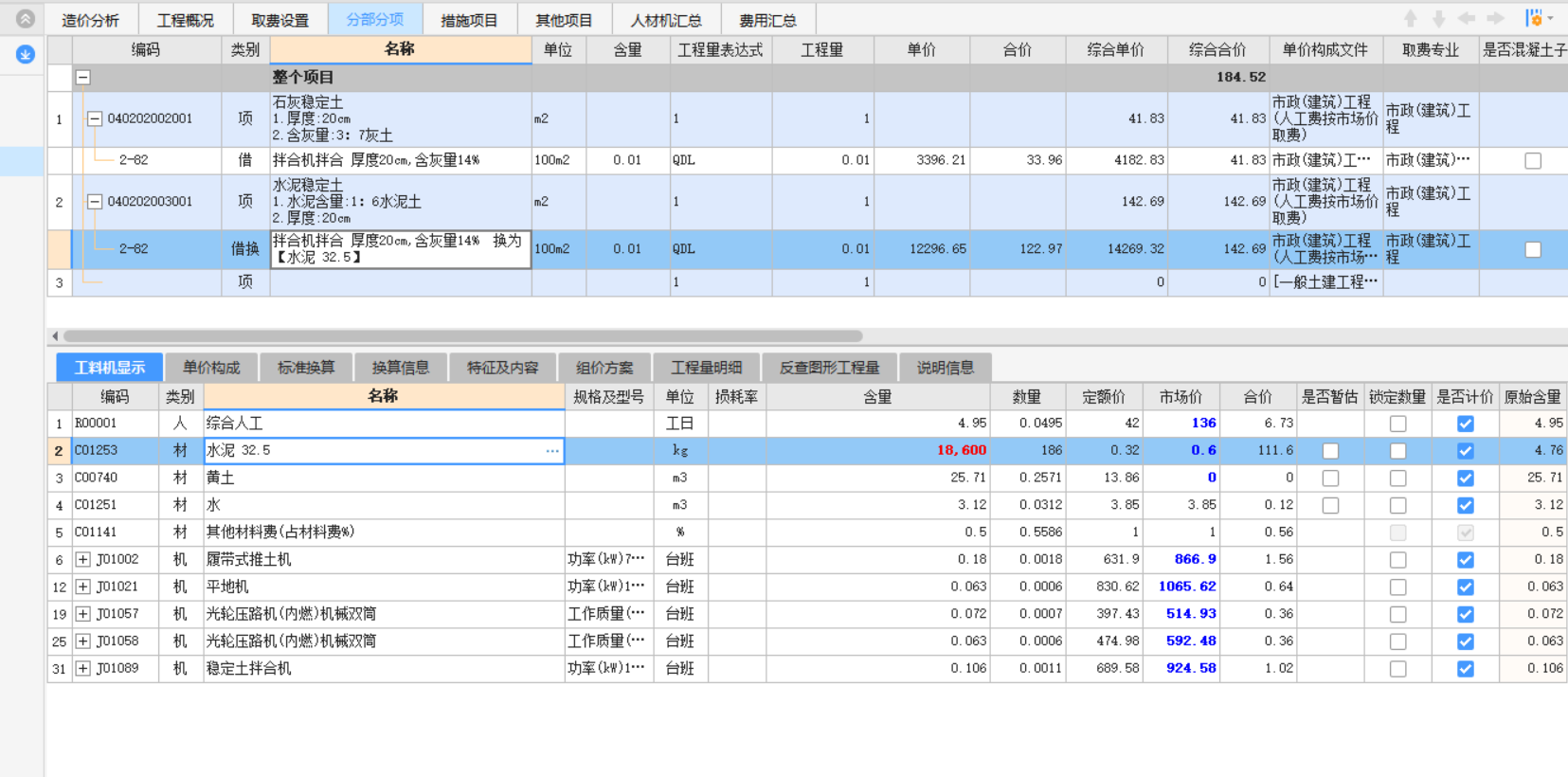The width and height of the screenshot is (1568, 777).
Task: Switch to 造价分析 tab
Action: point(91,20)
